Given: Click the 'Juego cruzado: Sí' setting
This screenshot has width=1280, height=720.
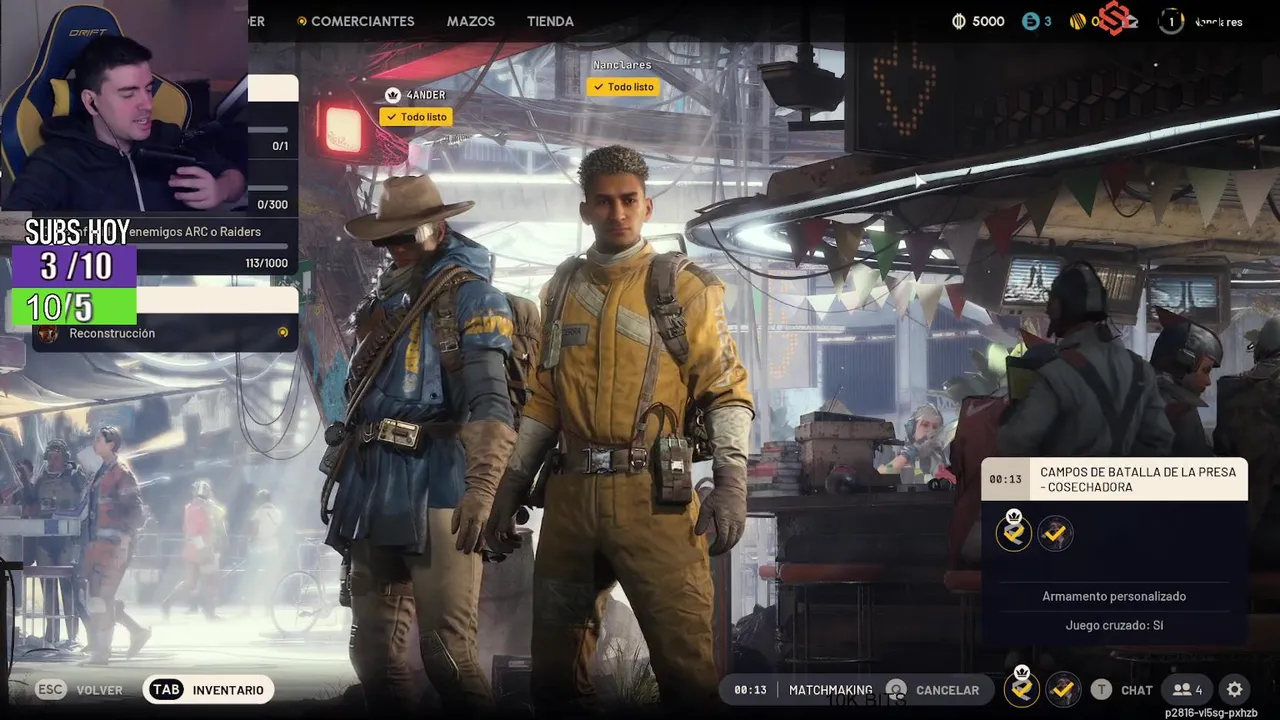Looking at the screenshot, I should (1114, 625).
